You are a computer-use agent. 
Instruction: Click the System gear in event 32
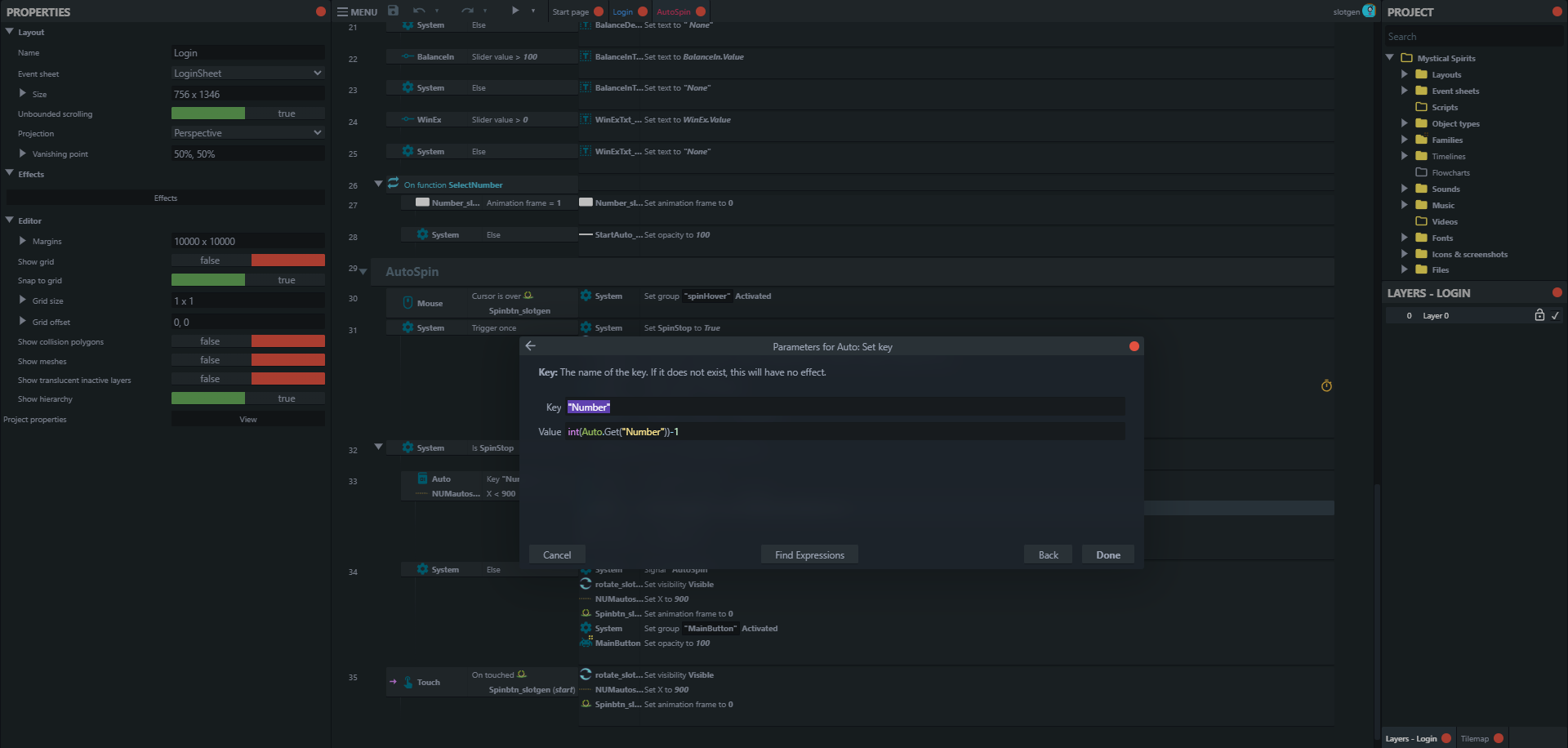[408, 447]
